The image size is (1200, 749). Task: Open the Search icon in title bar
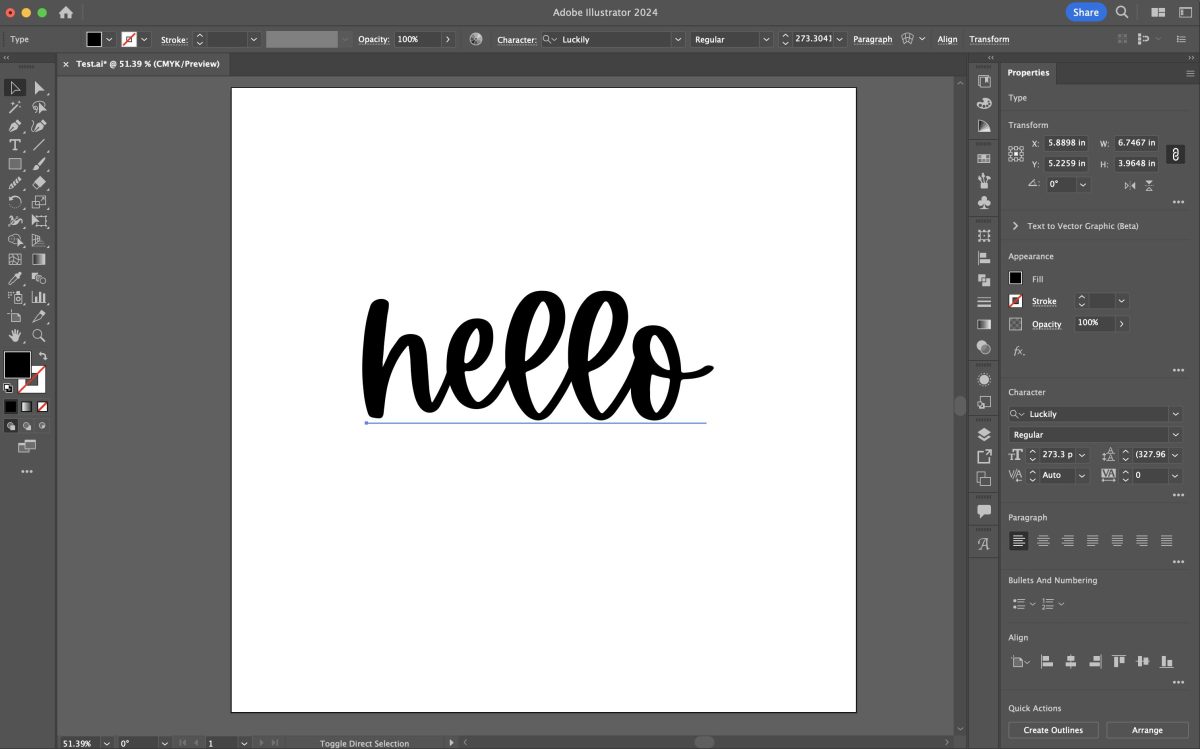[1122, 12]
